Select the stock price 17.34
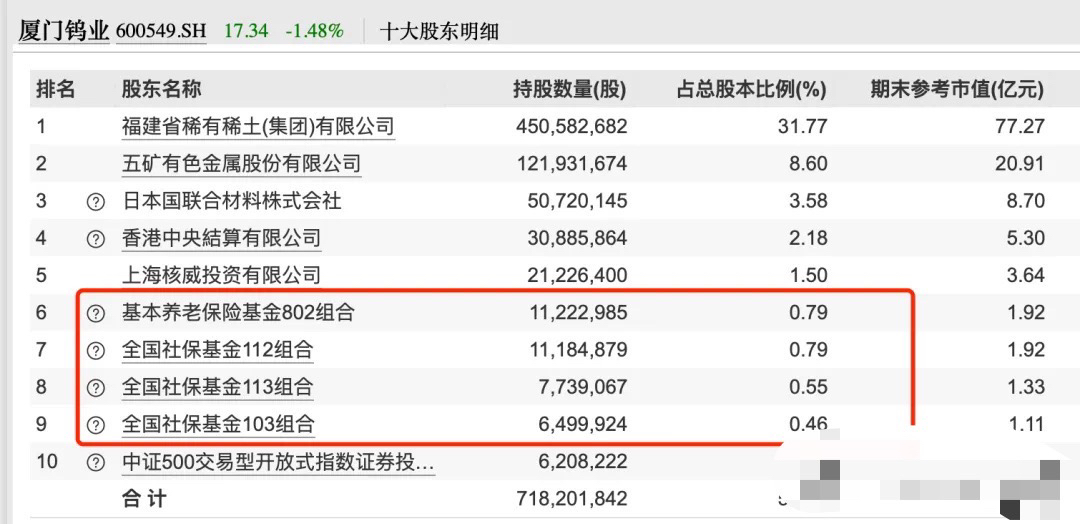The width and height of the screenshot is (1080, 524). click(x=247, y=32)
